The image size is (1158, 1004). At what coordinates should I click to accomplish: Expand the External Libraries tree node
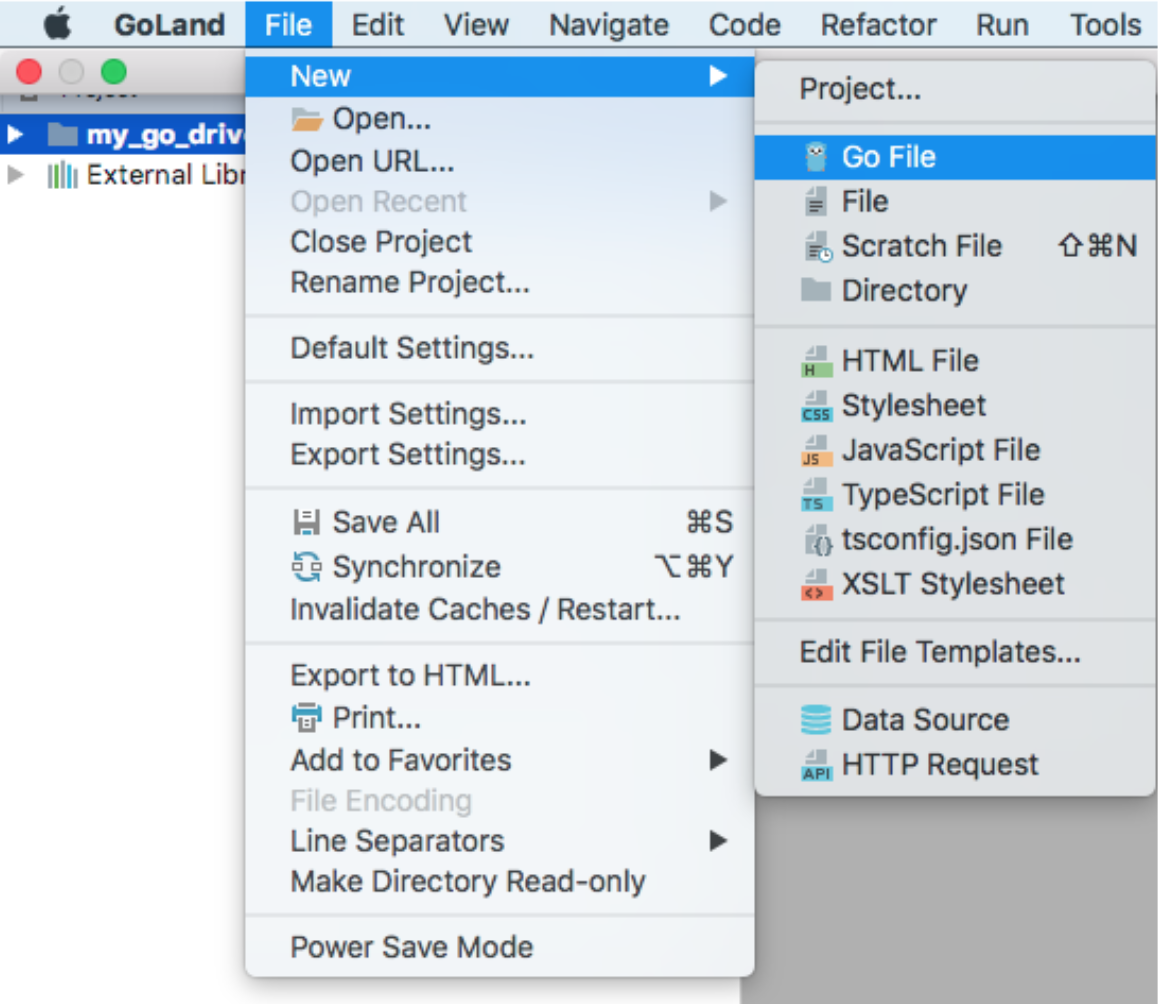point(15,176)
